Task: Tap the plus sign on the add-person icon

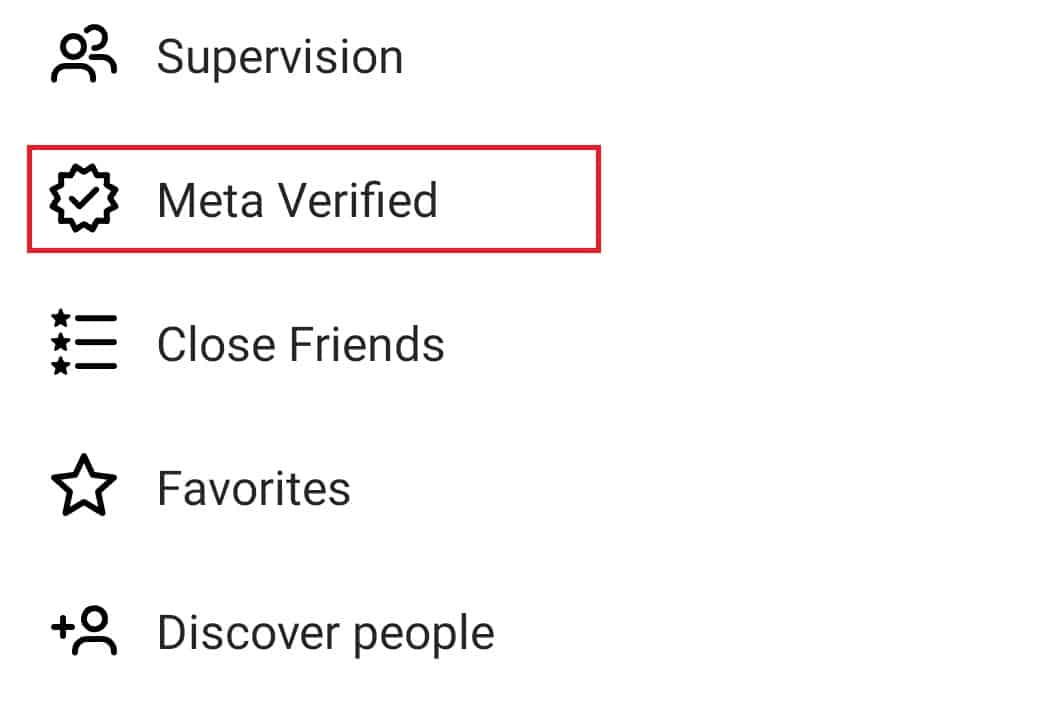Action: click(60, 626)
